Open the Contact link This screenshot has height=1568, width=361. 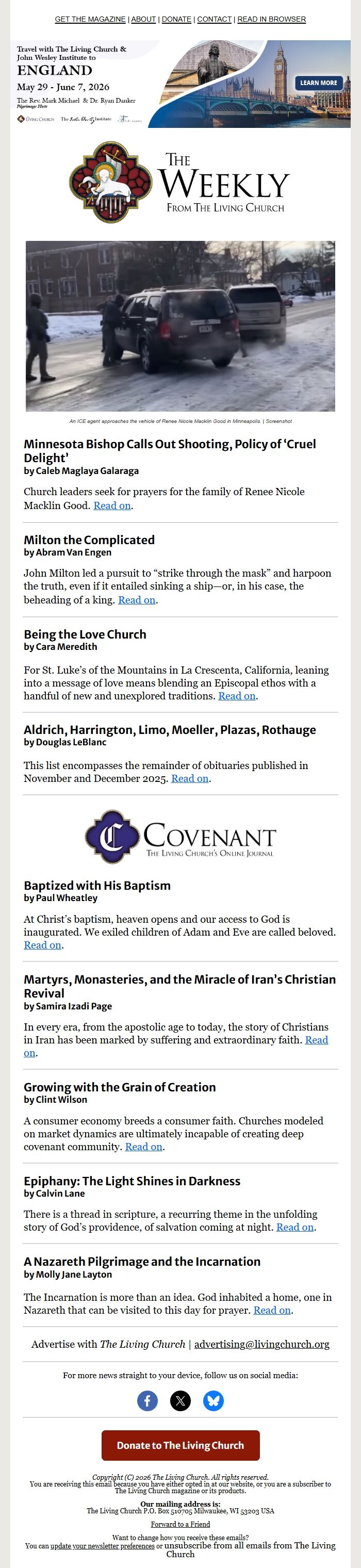215,20
